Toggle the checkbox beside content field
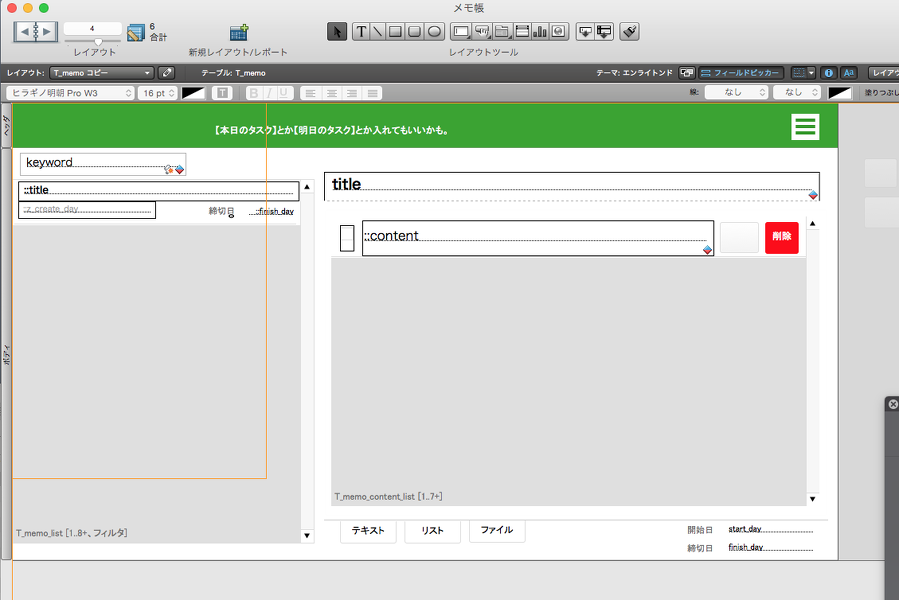Image resolution: width=899 pixels, height=600 pixels. 347,238
